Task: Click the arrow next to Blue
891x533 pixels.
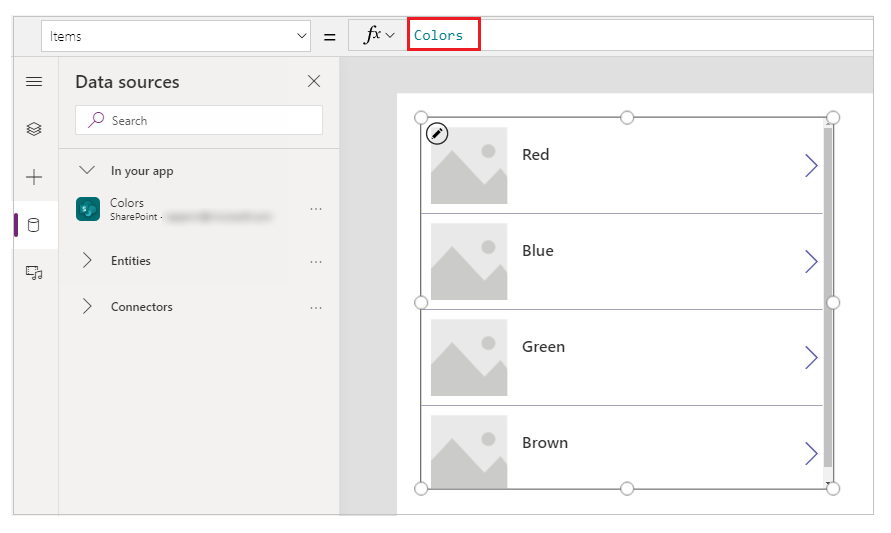Action: coord(811,261)
